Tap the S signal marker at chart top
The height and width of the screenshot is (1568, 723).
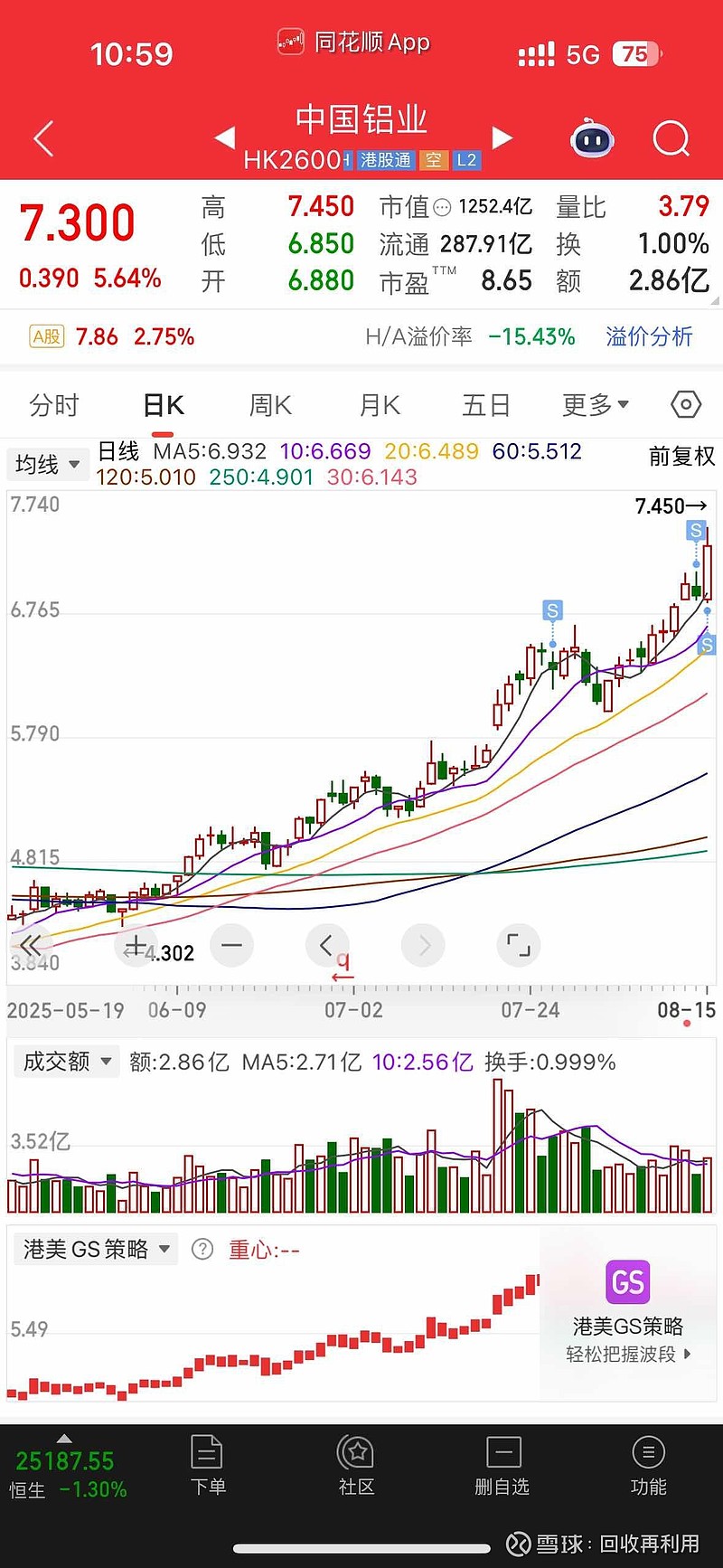[x=696, y=531]
